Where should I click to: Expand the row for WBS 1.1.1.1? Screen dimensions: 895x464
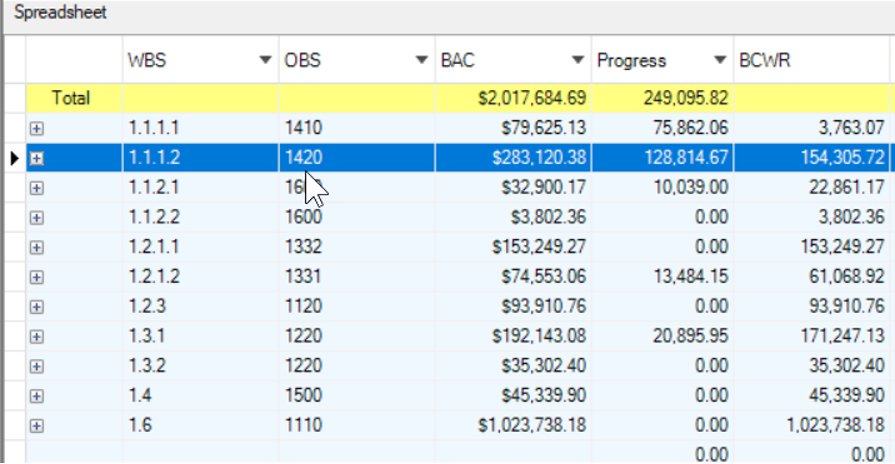[x=37, y=128]
